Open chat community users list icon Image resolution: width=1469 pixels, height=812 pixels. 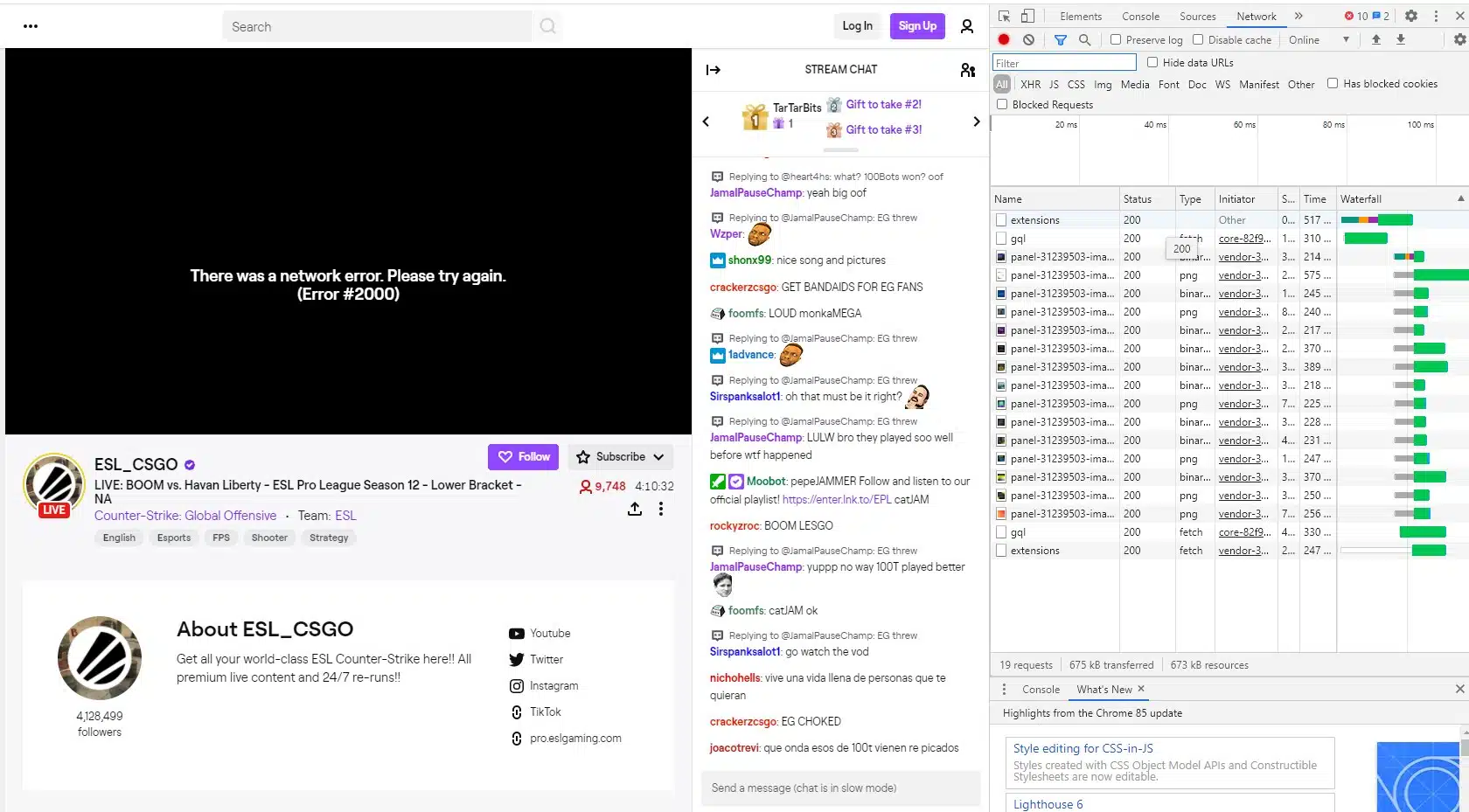coord(967,70)
